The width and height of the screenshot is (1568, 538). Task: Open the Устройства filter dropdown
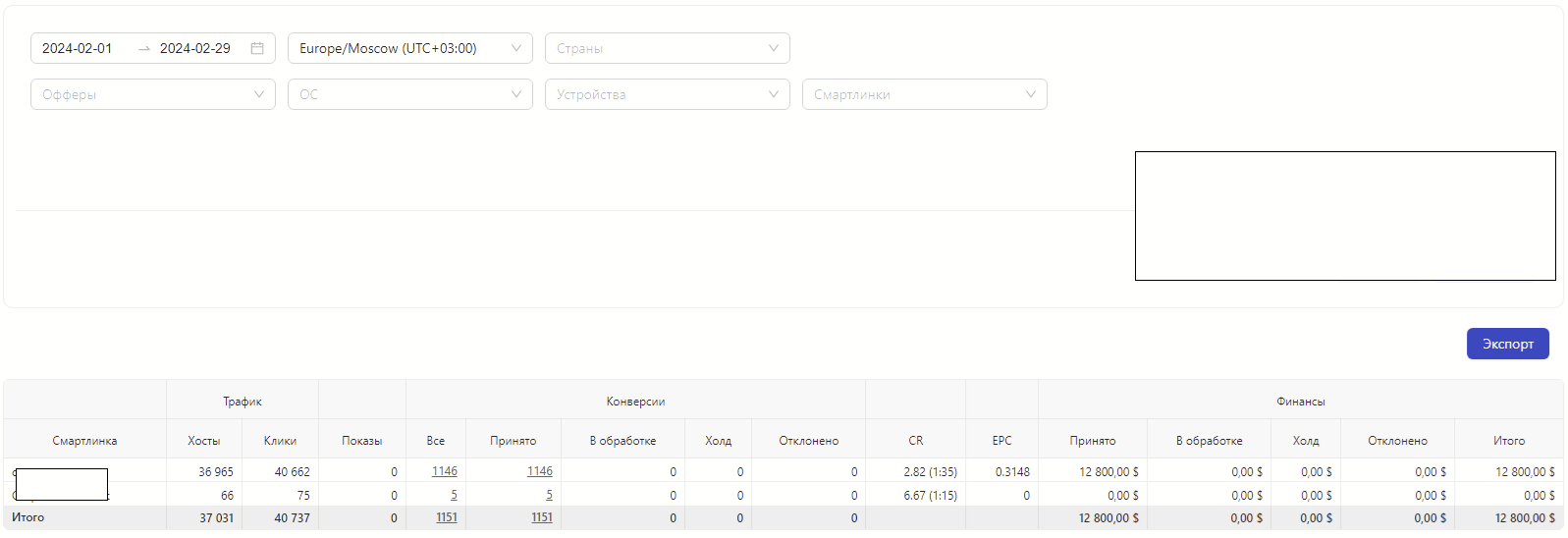point(667,94)
